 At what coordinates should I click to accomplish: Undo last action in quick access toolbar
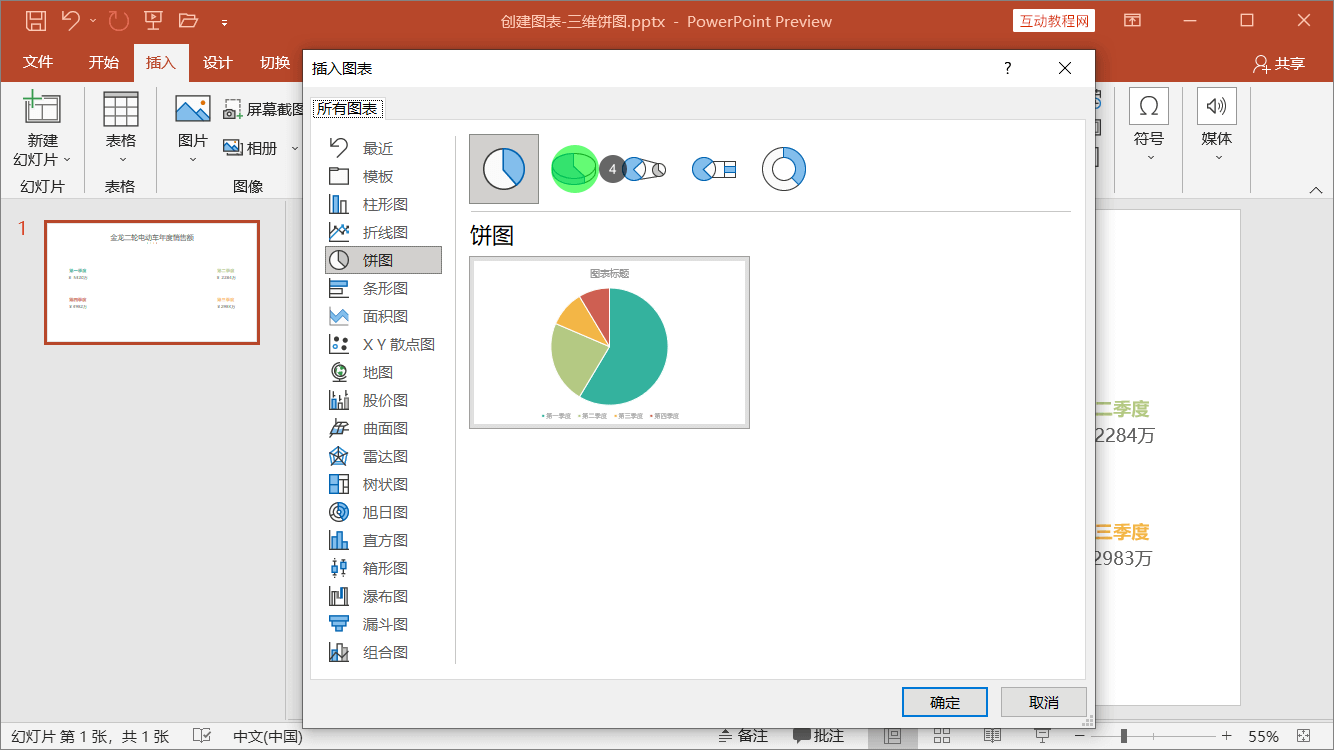pos(70,20)
